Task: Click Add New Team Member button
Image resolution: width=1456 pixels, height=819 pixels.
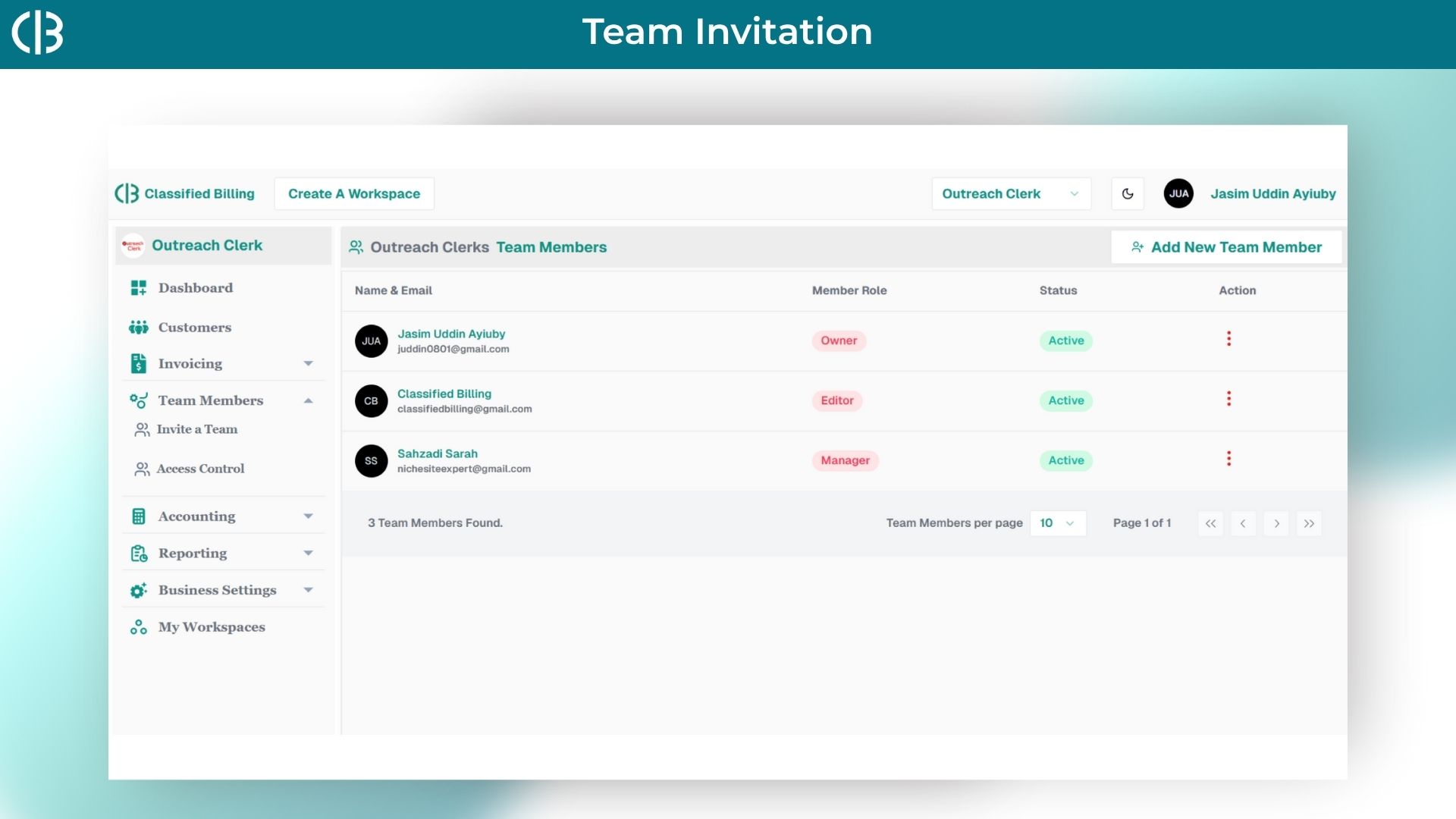Action: 1226,247
